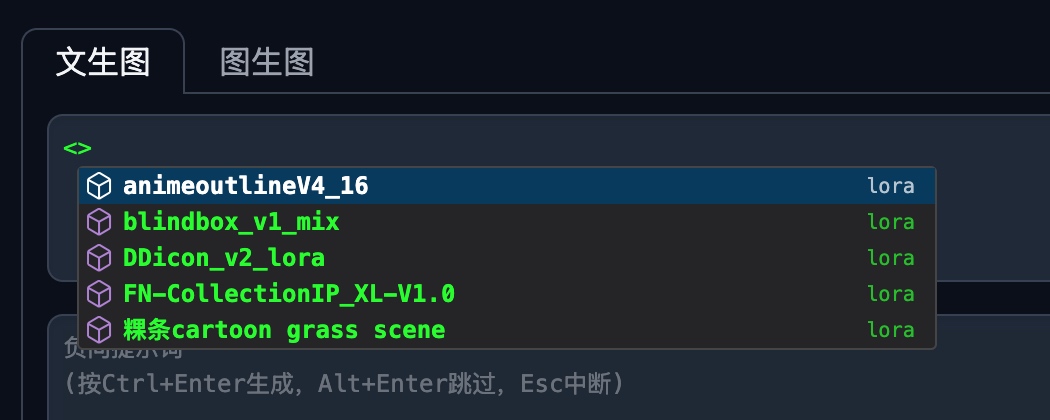Click the lora tag beside DDicon_v2_lora
1050x420 pixels.
point(890,258)
